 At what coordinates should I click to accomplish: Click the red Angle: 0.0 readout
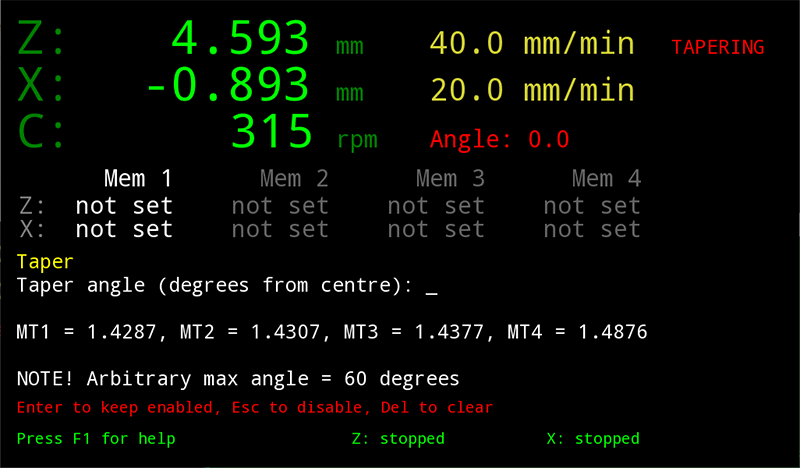(499, 139)
